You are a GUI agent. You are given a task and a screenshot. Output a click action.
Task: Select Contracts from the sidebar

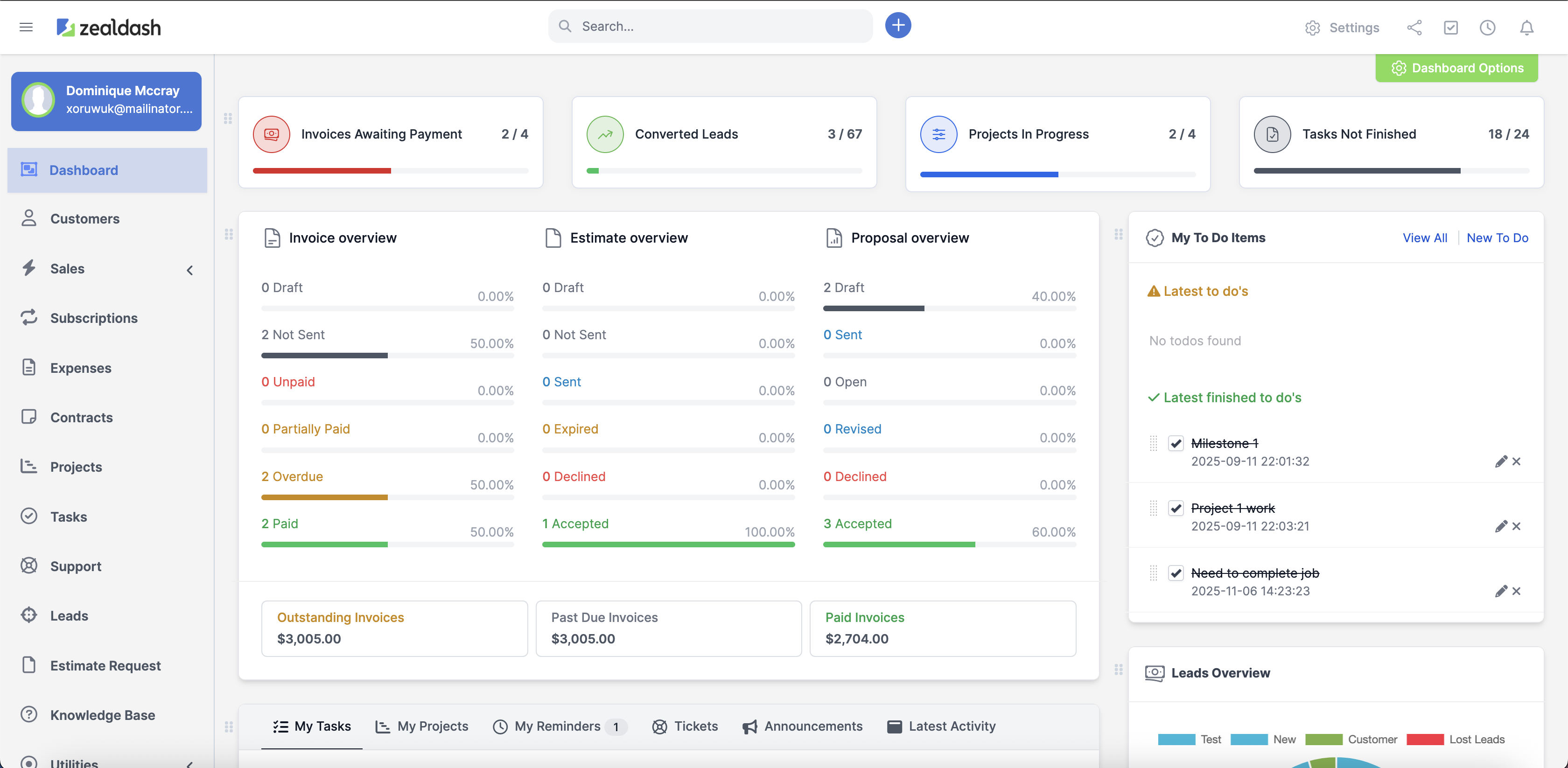click(x=82, y=417)
